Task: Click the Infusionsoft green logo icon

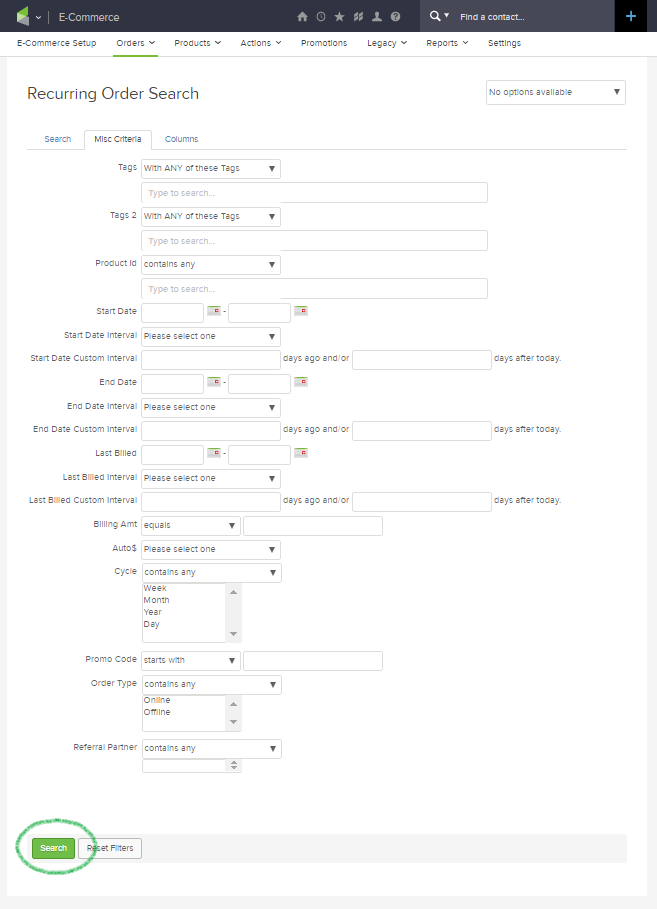Action: click(23, 16)
